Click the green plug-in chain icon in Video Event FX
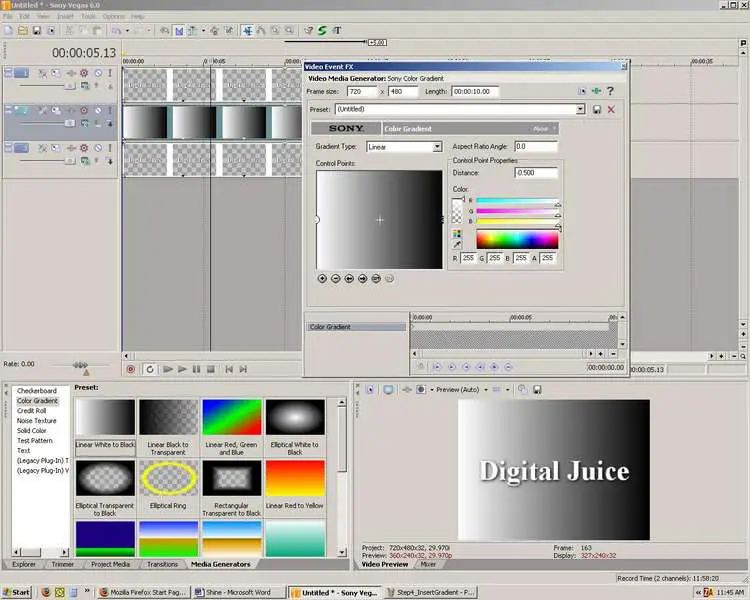 pyautogui.click(x=596, y=91)
